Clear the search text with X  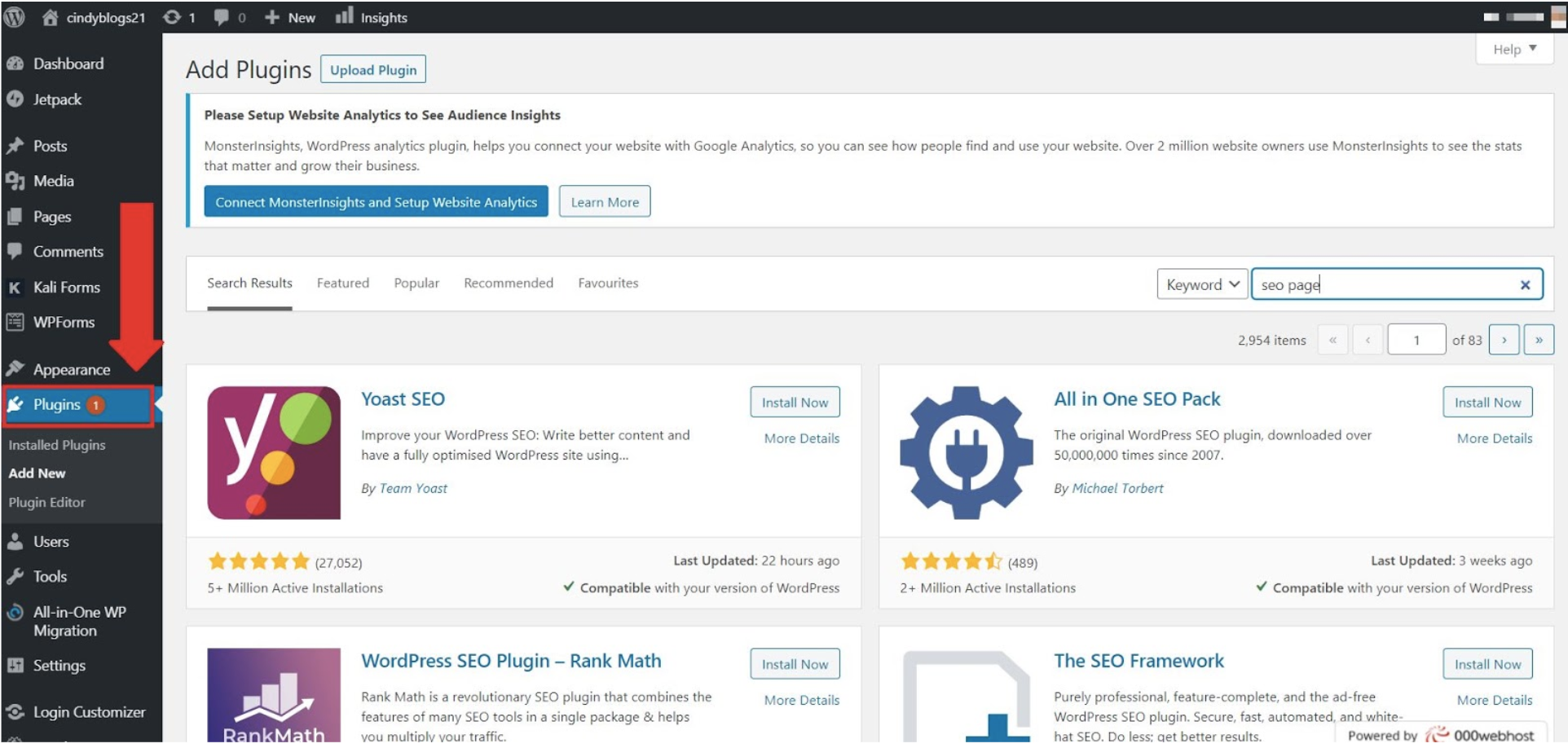1525,285
